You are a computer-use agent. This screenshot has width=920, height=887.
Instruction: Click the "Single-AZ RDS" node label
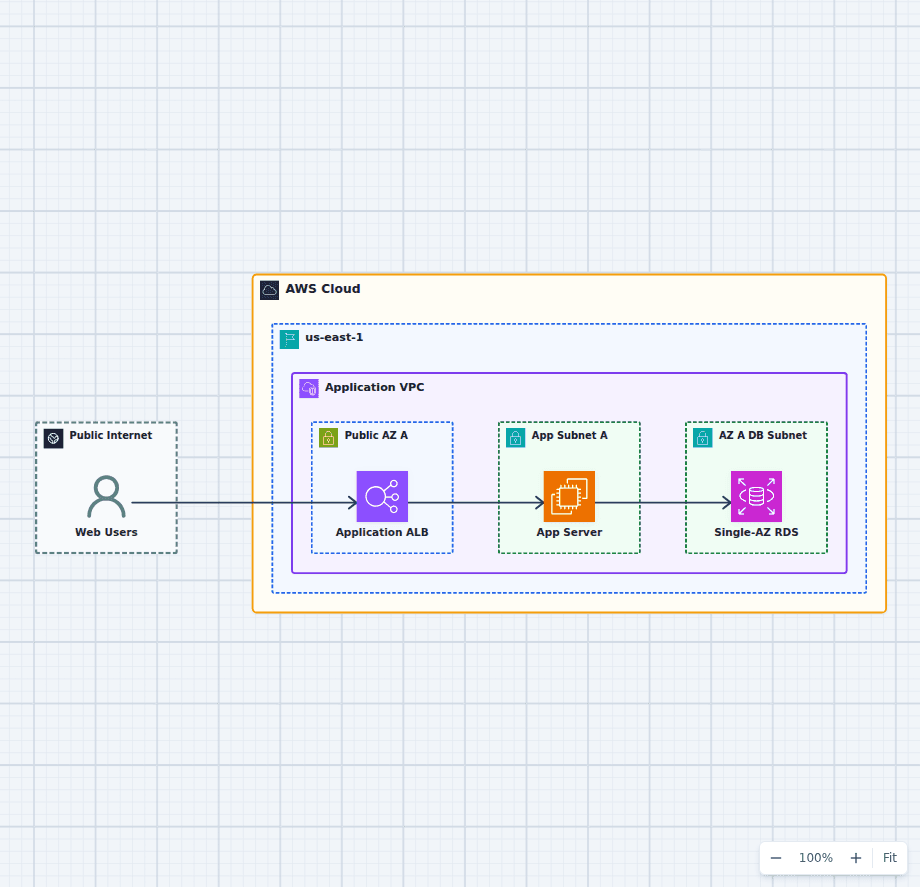[756, 532]
